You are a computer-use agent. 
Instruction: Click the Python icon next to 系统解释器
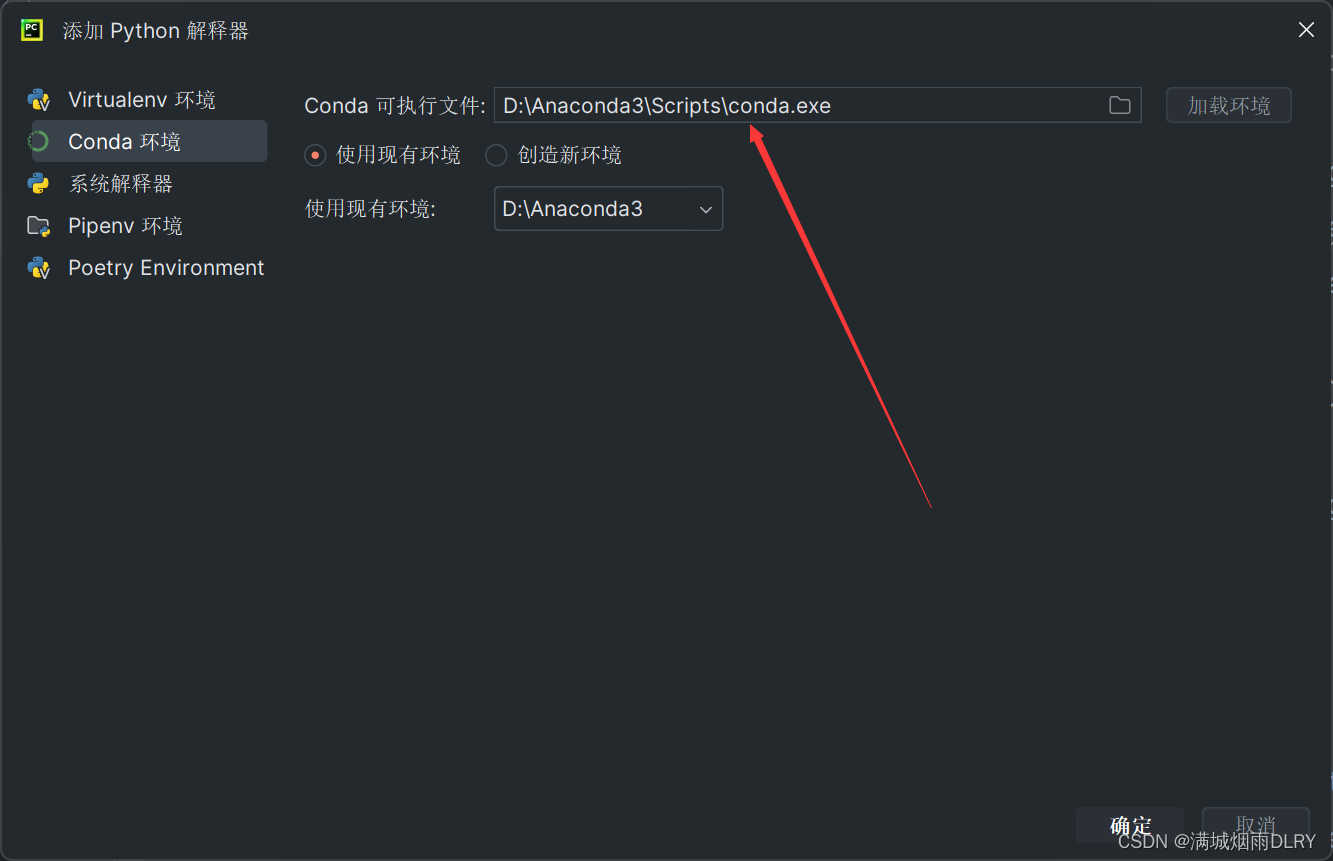pos(38,183)
